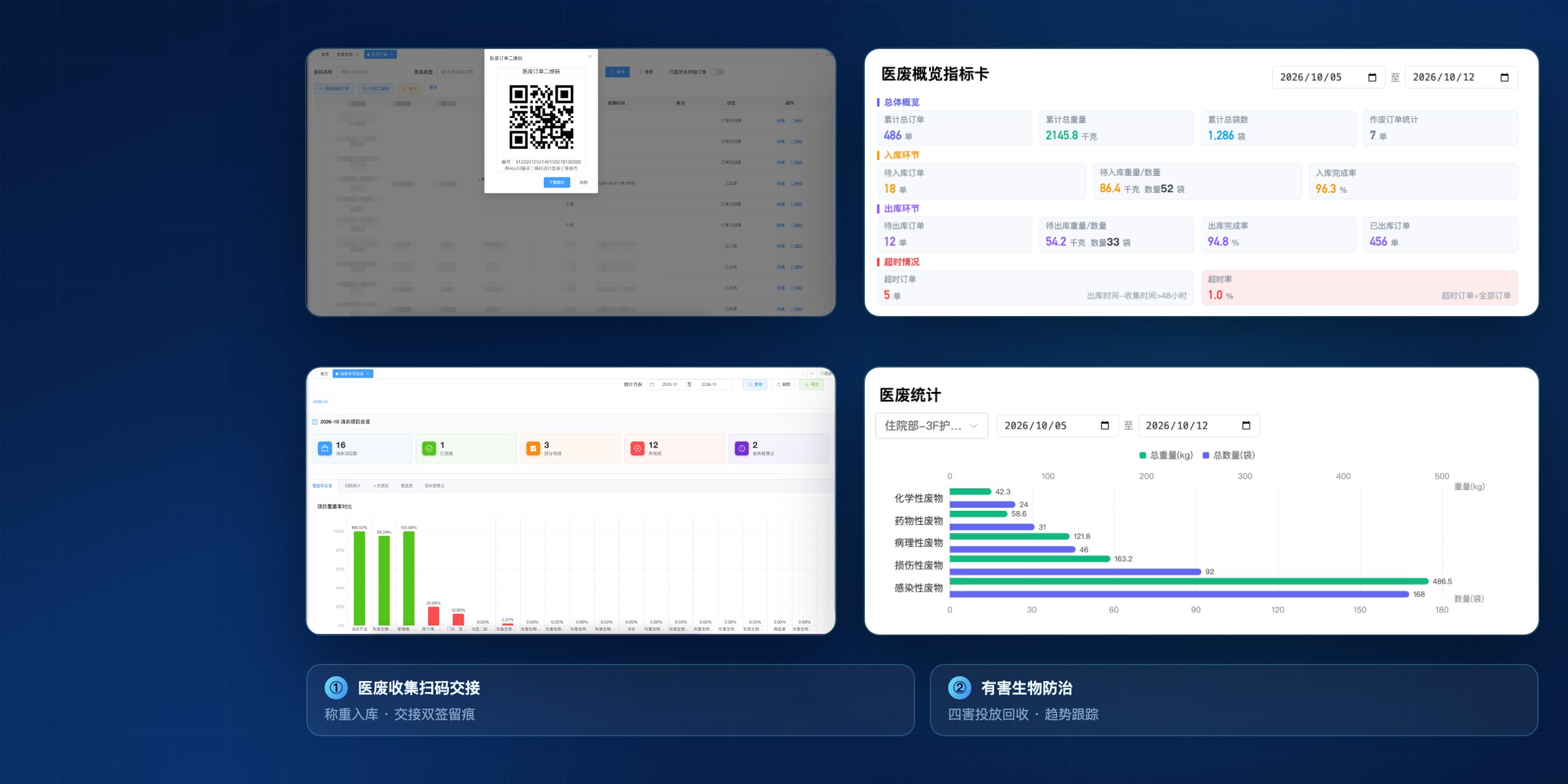This screenshot has height=784, width=1568.
Task: Click the green 已完成 checkmark card icon
Action: click(429, 448)
